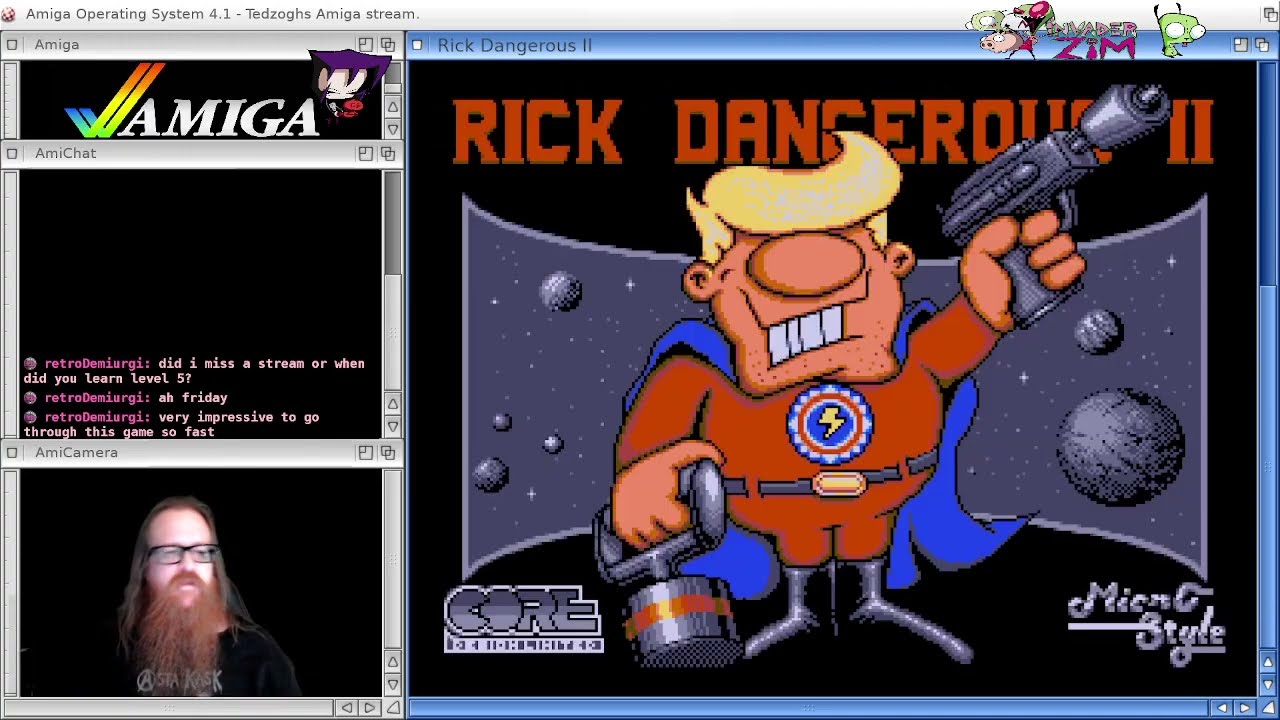Close the Rick Dangerous II window
The height and width of the screenshot is (720, 1280).
pyautogui.click(x=418, y=45)
